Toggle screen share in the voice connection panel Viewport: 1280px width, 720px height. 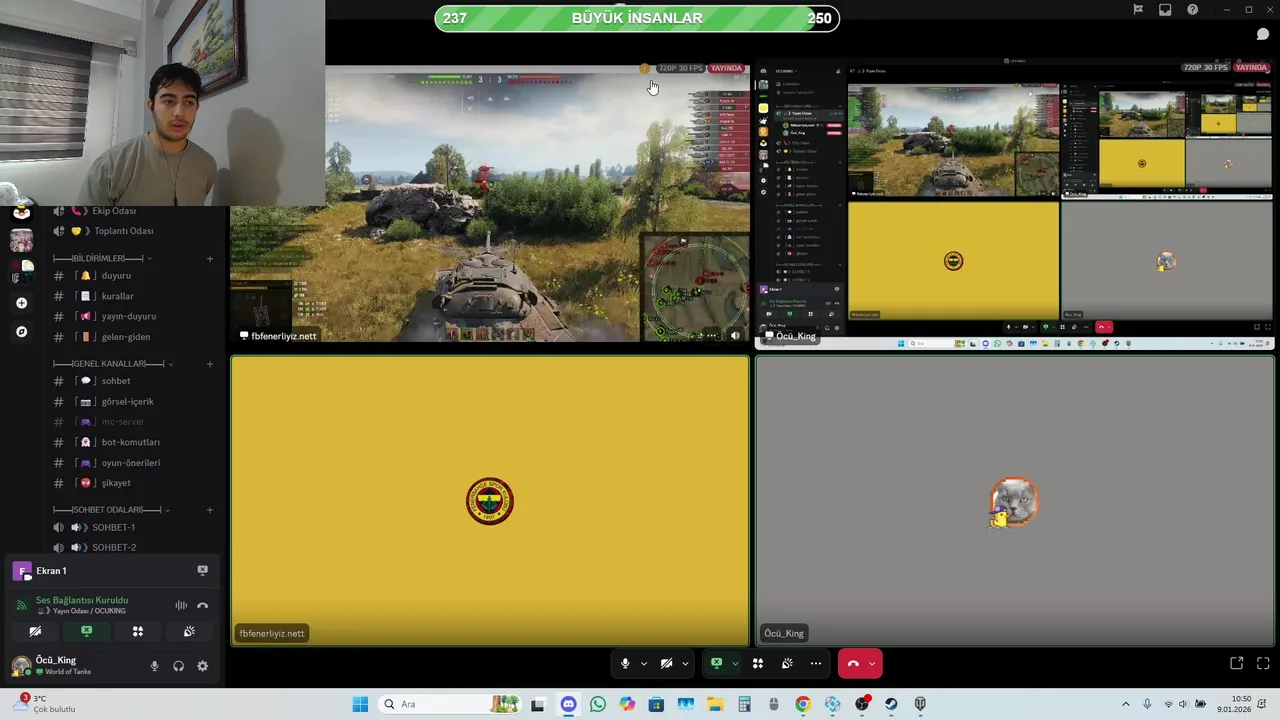coord(87,631)
